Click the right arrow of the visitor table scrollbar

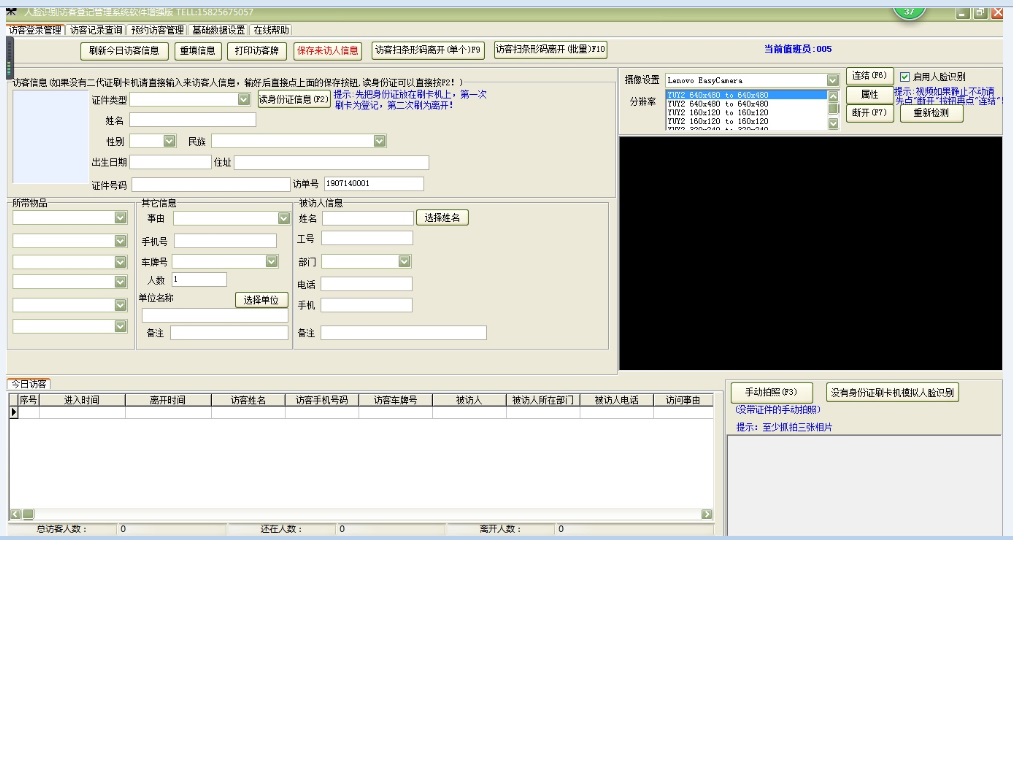point(707,515)
